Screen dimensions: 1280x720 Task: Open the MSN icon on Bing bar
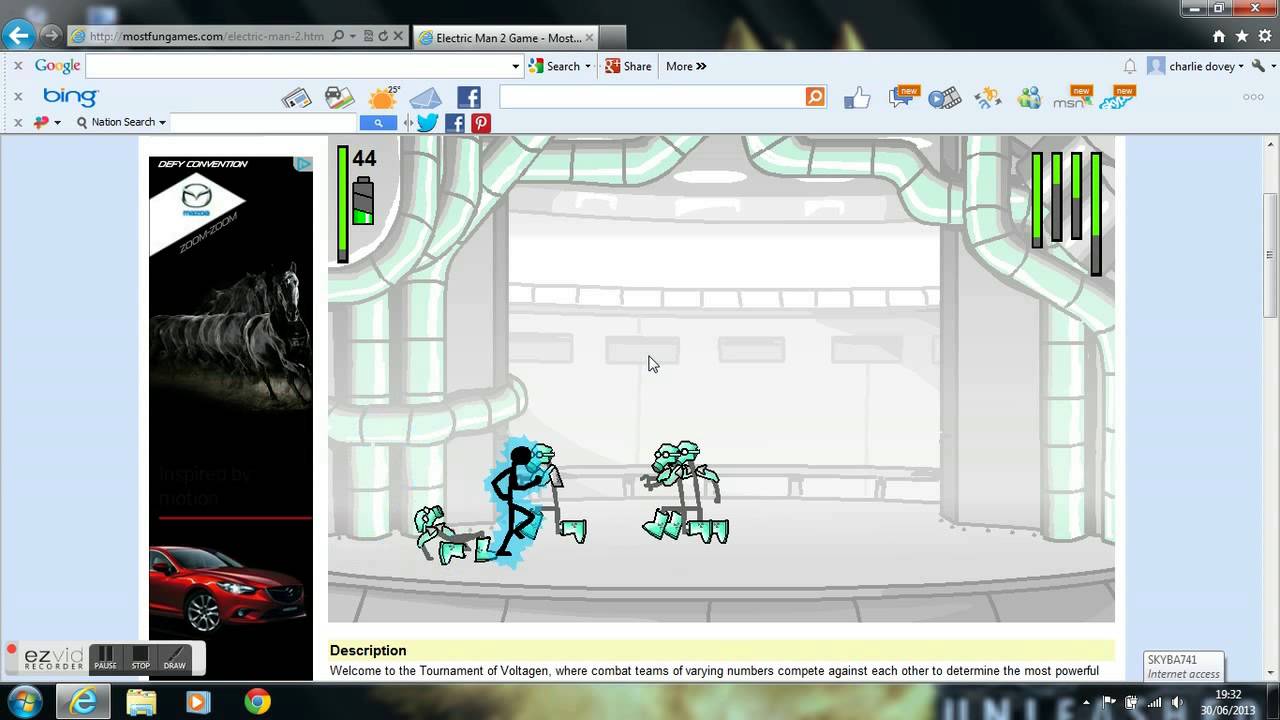click(1072, 97)
